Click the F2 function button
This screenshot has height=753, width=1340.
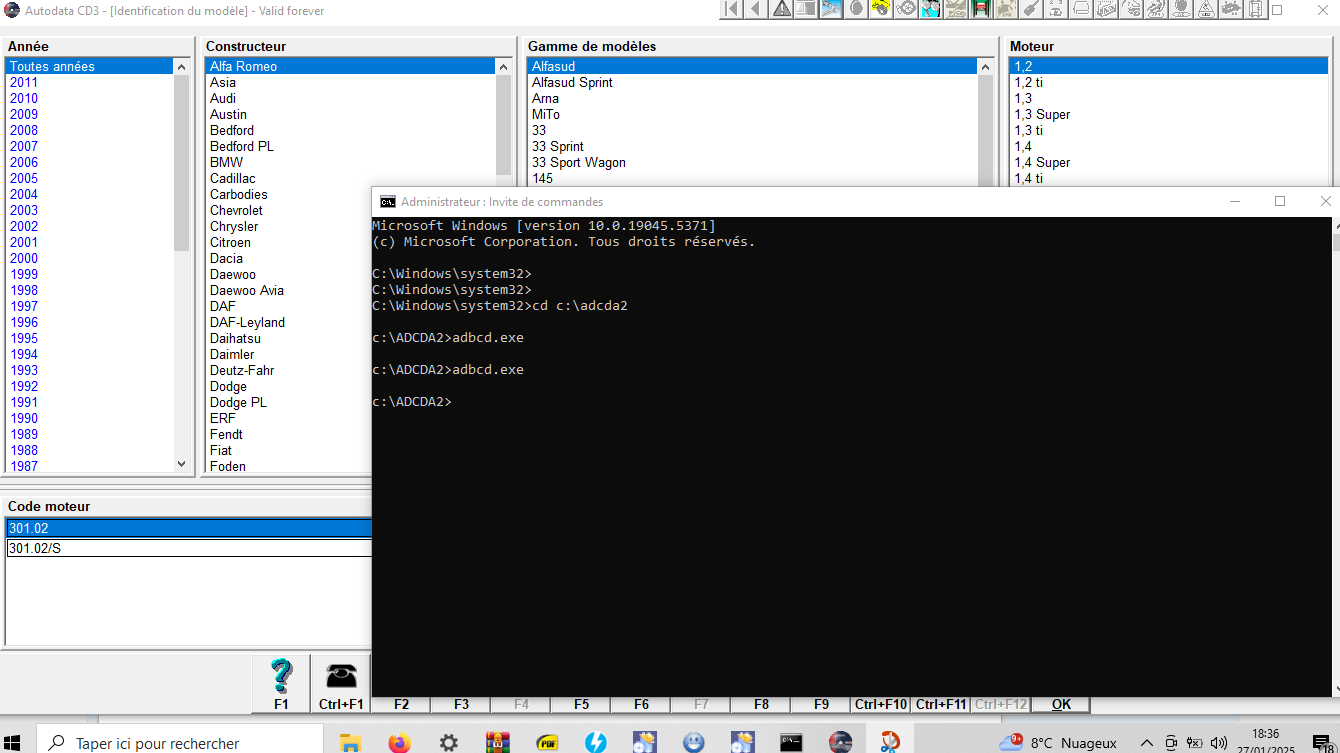point(401,704)
